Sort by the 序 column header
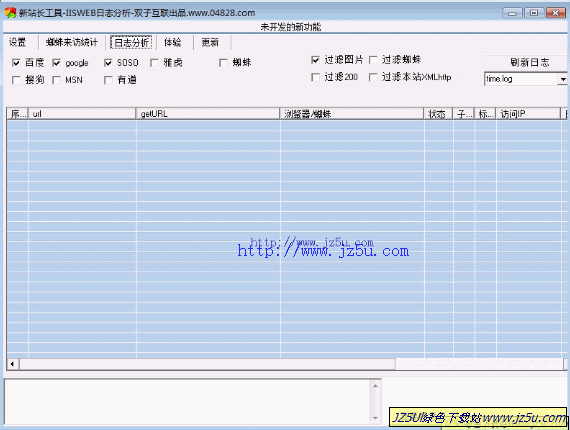 click(x=17, y=114)
